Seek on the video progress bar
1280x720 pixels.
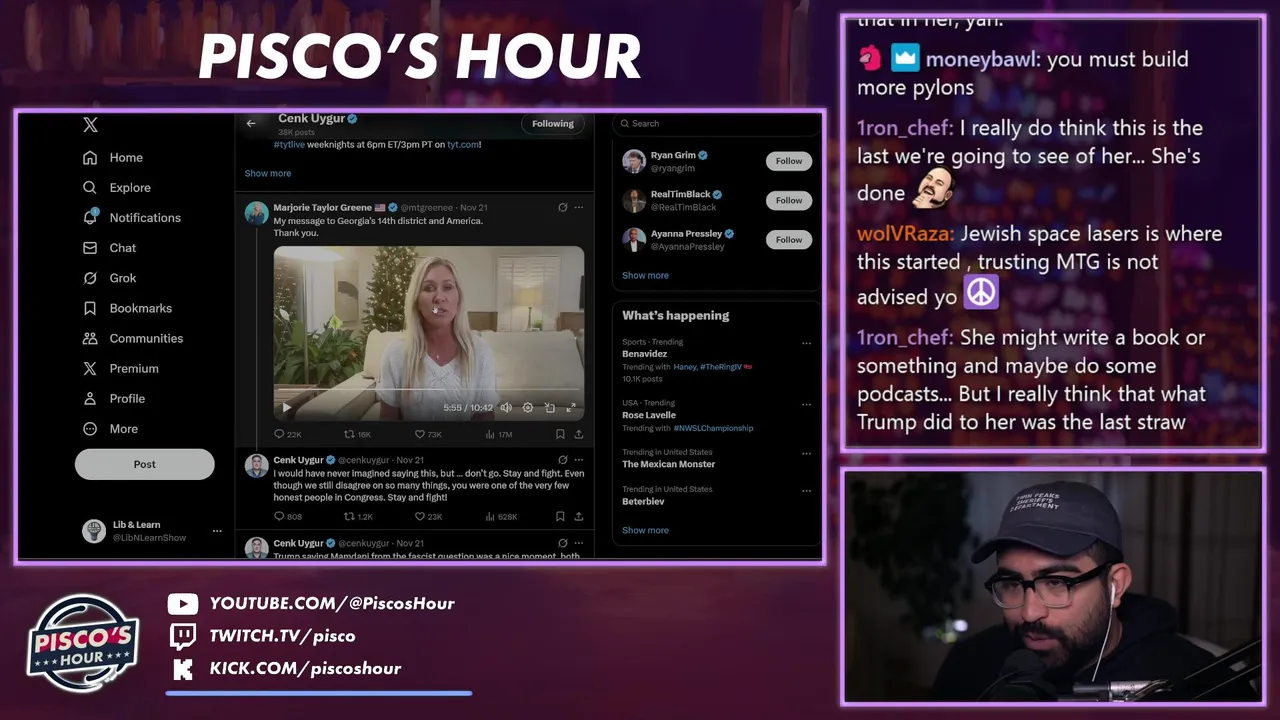pyautogui.click(x=428, y=388)
